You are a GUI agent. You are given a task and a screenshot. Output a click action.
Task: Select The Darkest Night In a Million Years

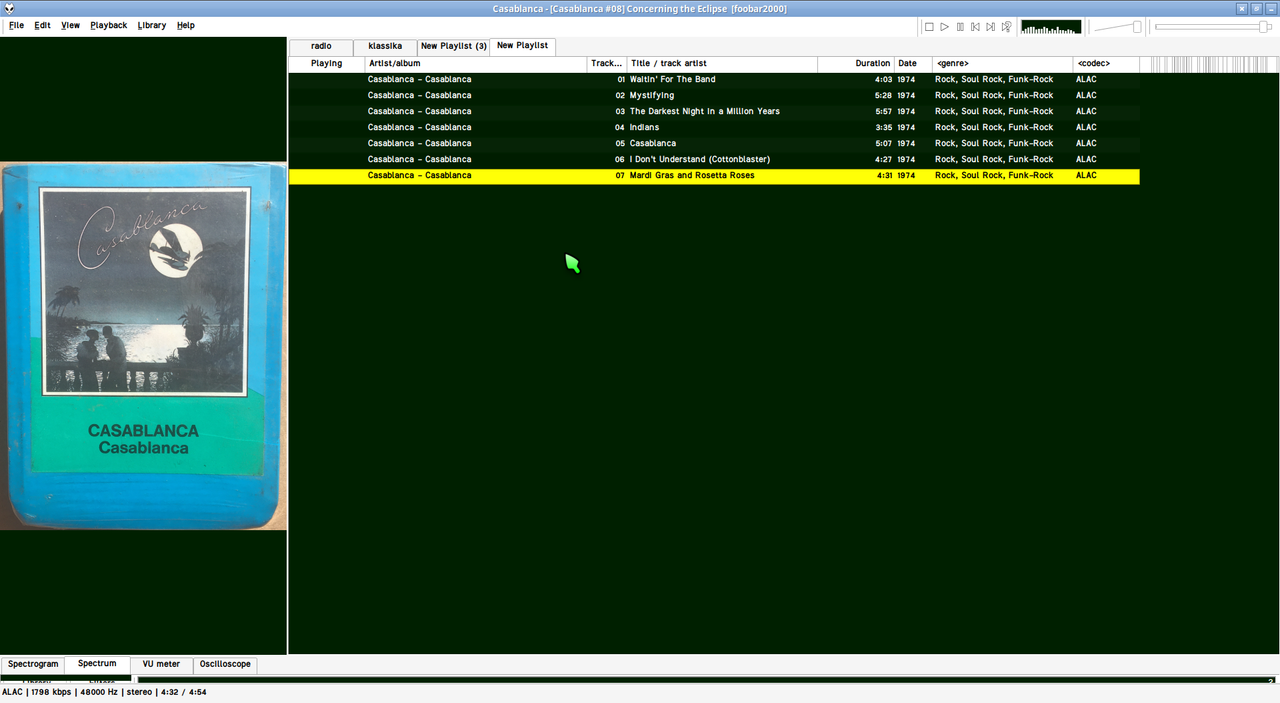(714, 112)
